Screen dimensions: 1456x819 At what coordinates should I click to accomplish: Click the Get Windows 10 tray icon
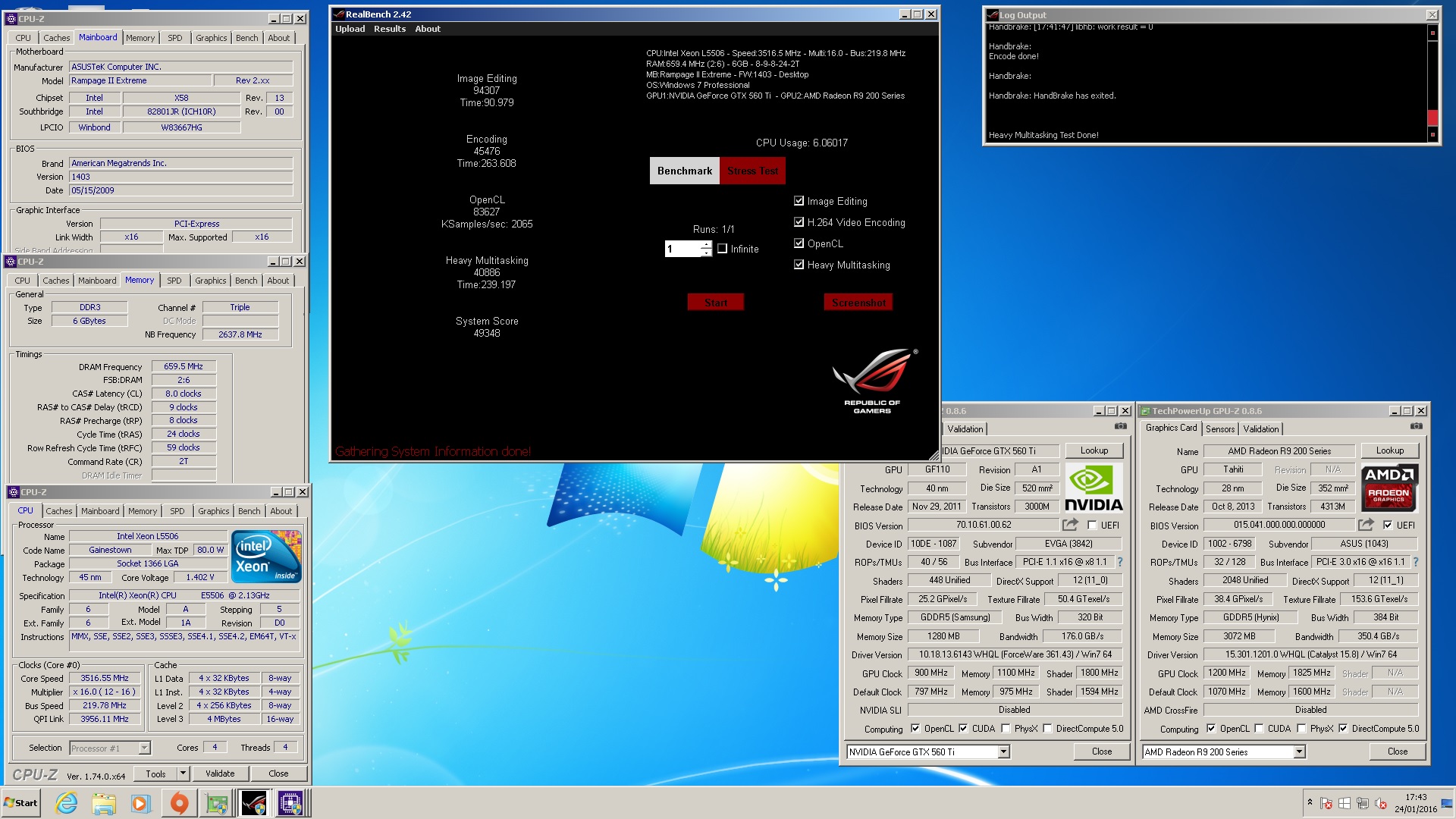point(1345,804)
